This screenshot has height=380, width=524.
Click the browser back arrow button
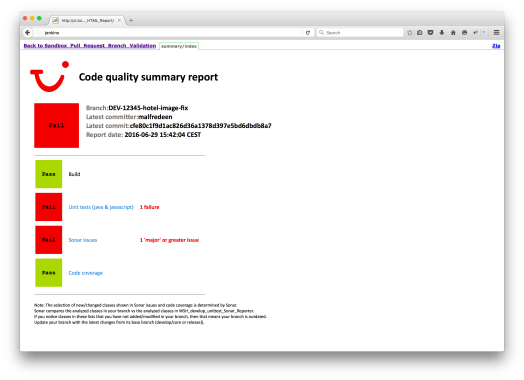pos(28,32)
